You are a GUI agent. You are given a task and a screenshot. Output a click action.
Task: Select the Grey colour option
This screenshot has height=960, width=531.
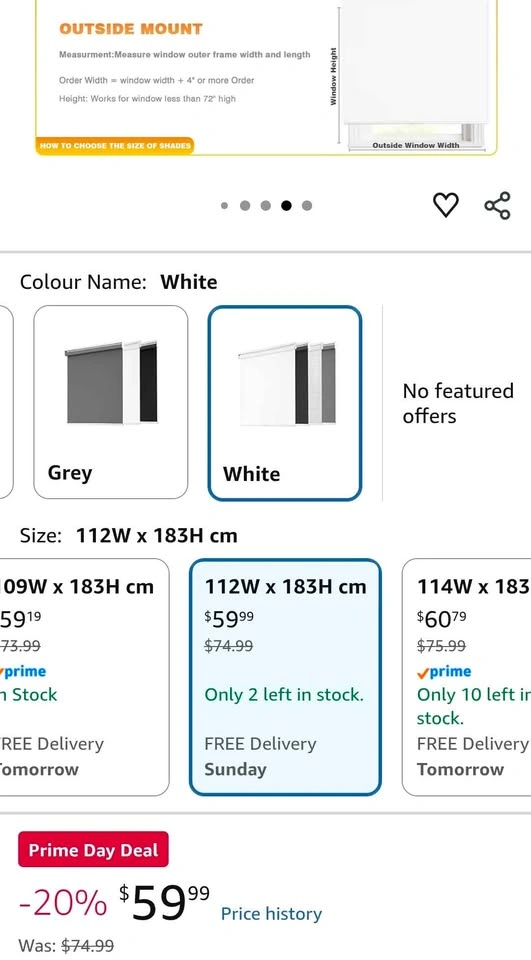coord(111,402)
